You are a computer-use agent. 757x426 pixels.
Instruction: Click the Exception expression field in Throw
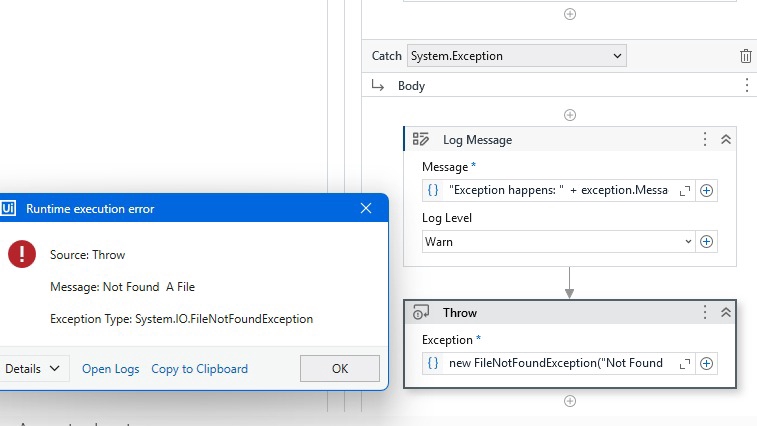click(558, 363)
